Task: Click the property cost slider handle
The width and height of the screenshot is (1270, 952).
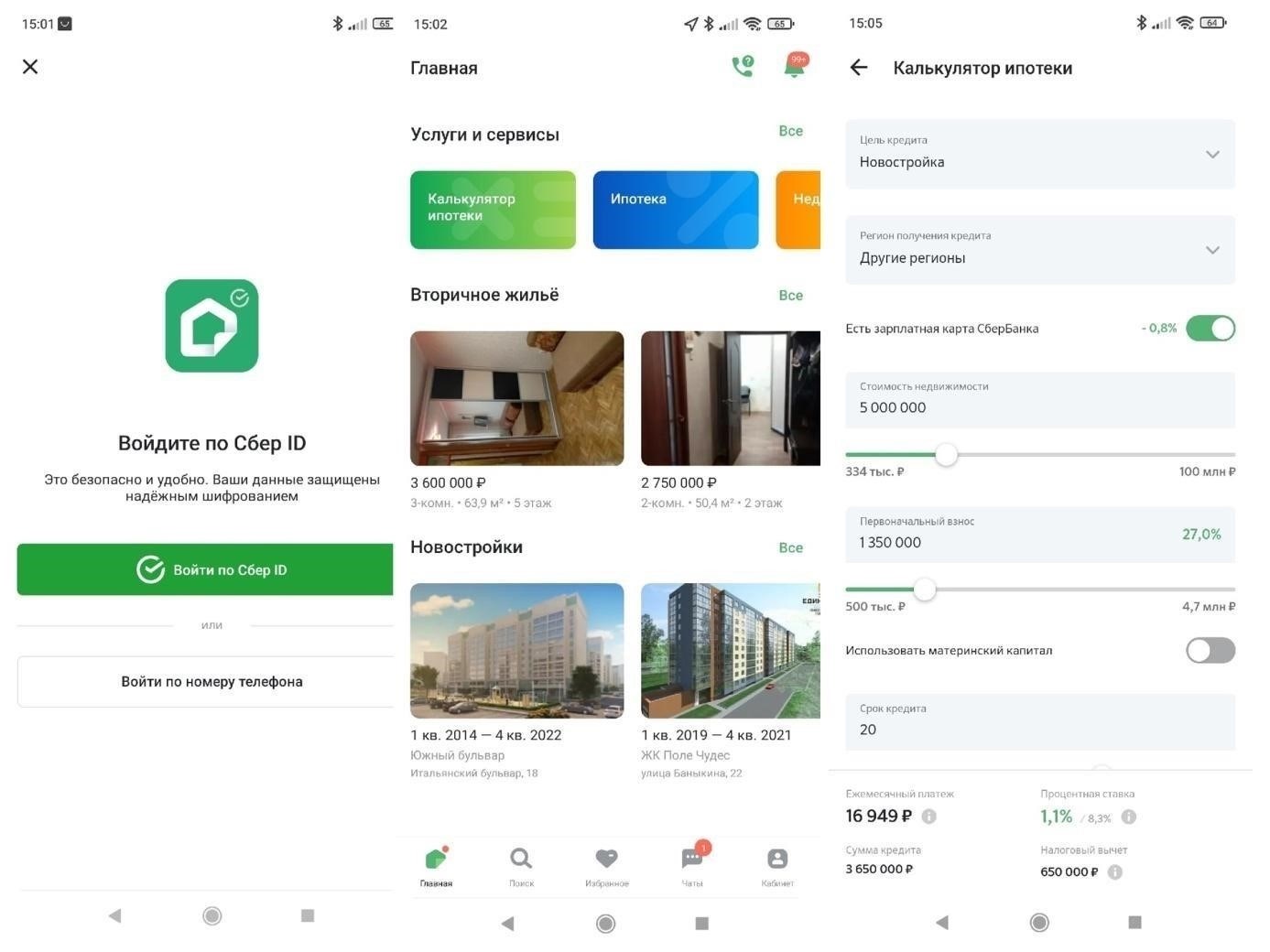Action: pyautogui.click(x=946, y=455)
